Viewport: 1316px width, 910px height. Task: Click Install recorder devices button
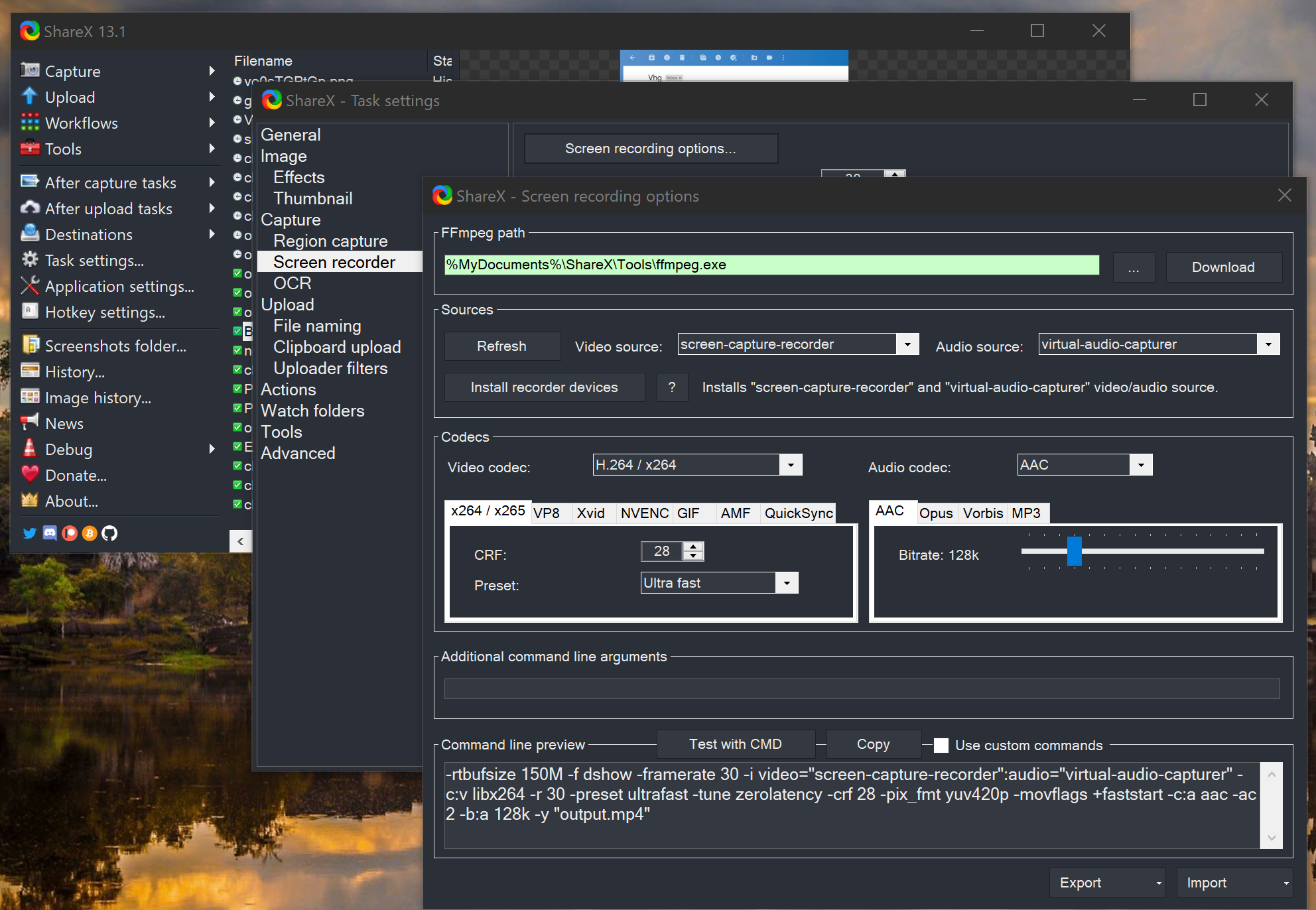tap(545, 387)
